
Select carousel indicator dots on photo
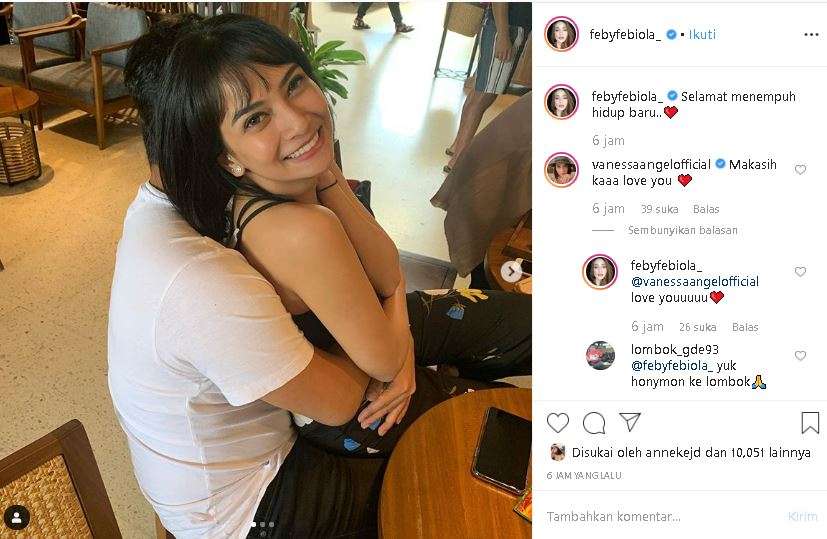tap(263, 524)
